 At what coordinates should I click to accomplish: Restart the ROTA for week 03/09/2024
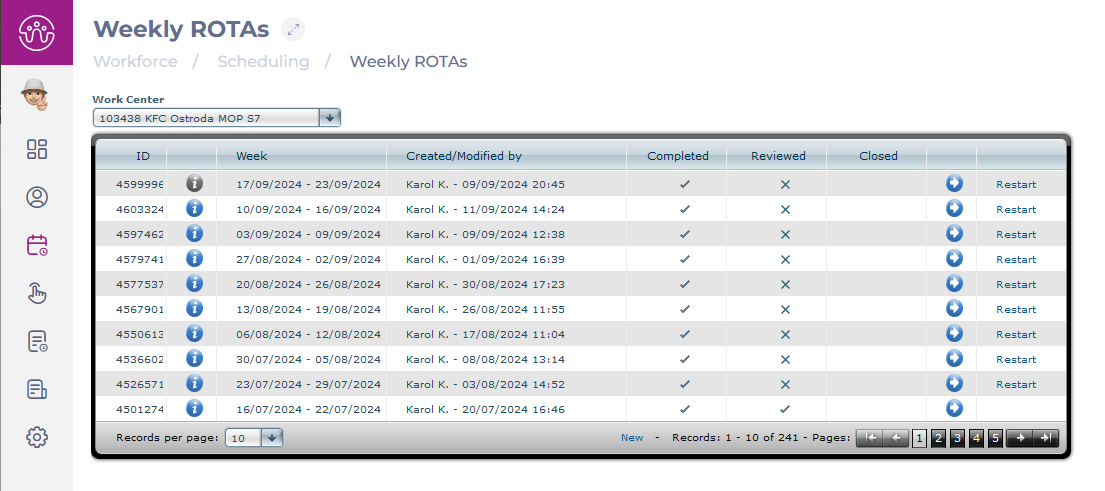(1016, 234)
